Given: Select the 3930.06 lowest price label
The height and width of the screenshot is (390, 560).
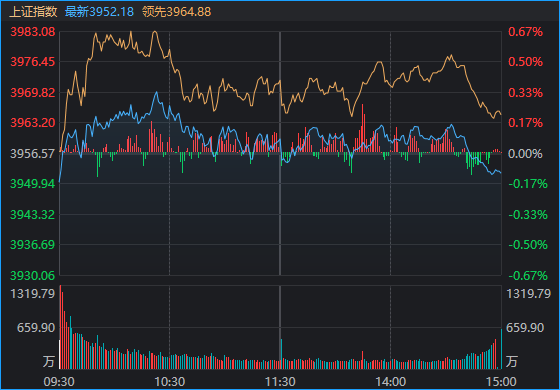Looking at the screenshot, I should [33, 276].
